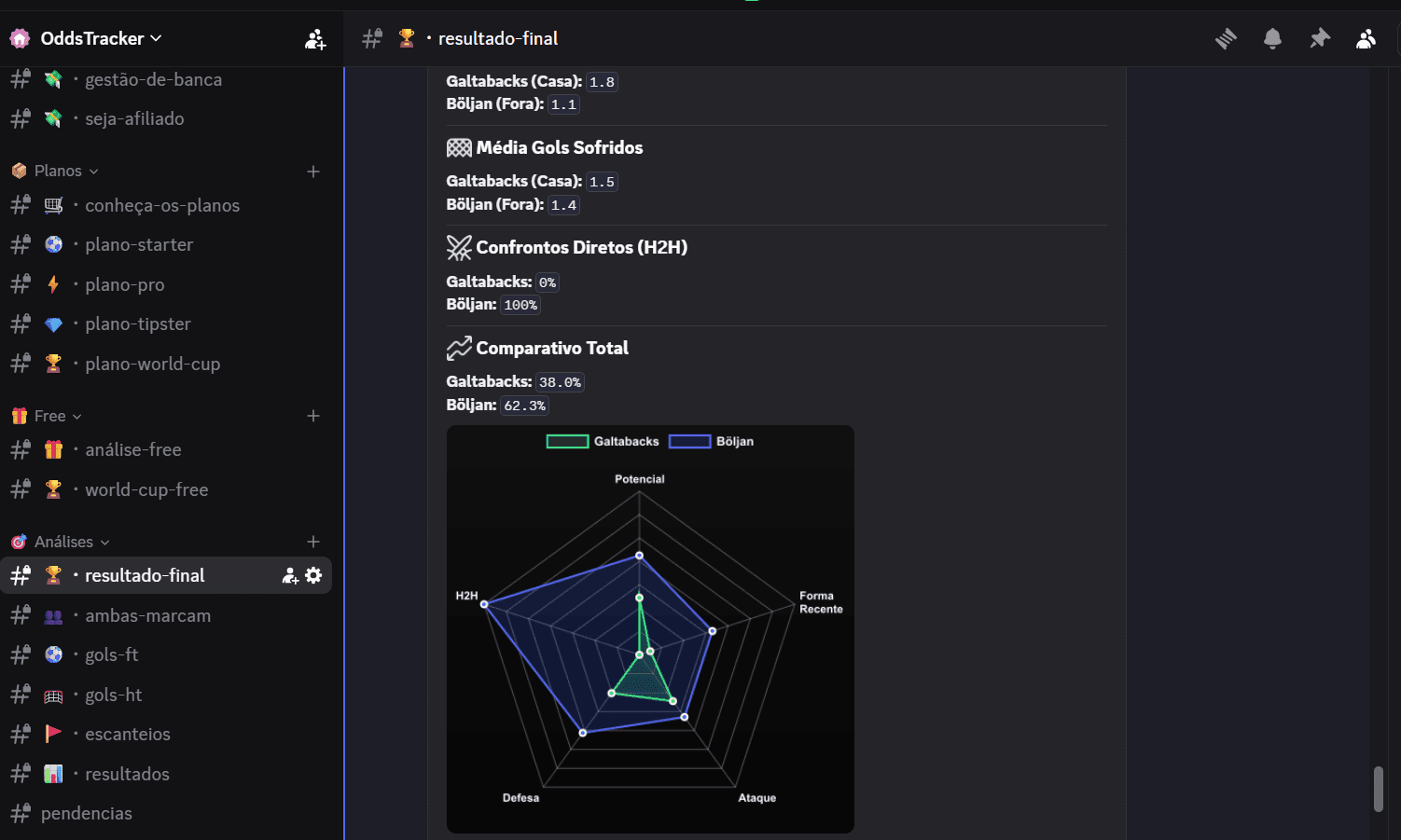Open the resultados channel
This screenshot has height=840, width=1401.
pyautogui.click(x=168, y=774)
